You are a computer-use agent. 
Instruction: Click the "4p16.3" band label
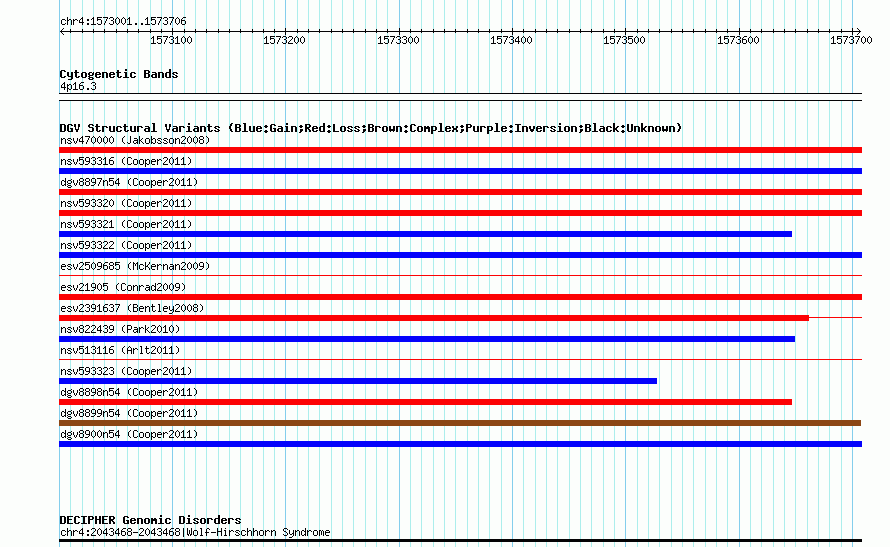coord(78,86)
